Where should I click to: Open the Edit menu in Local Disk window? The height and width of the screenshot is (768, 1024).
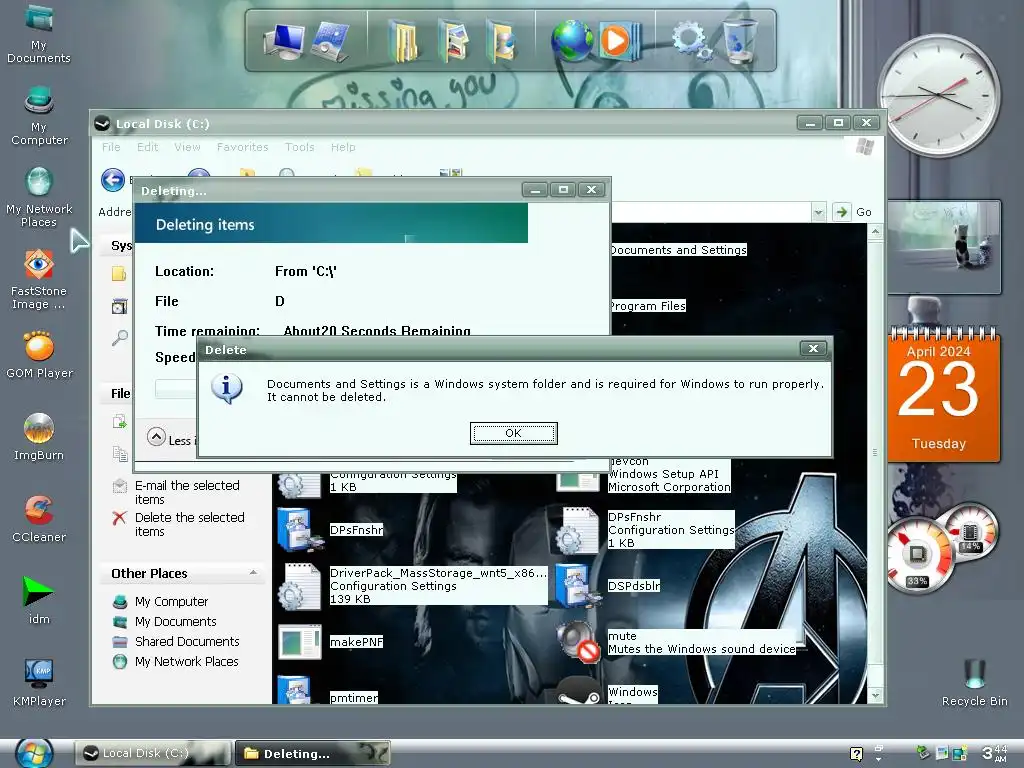148,147
